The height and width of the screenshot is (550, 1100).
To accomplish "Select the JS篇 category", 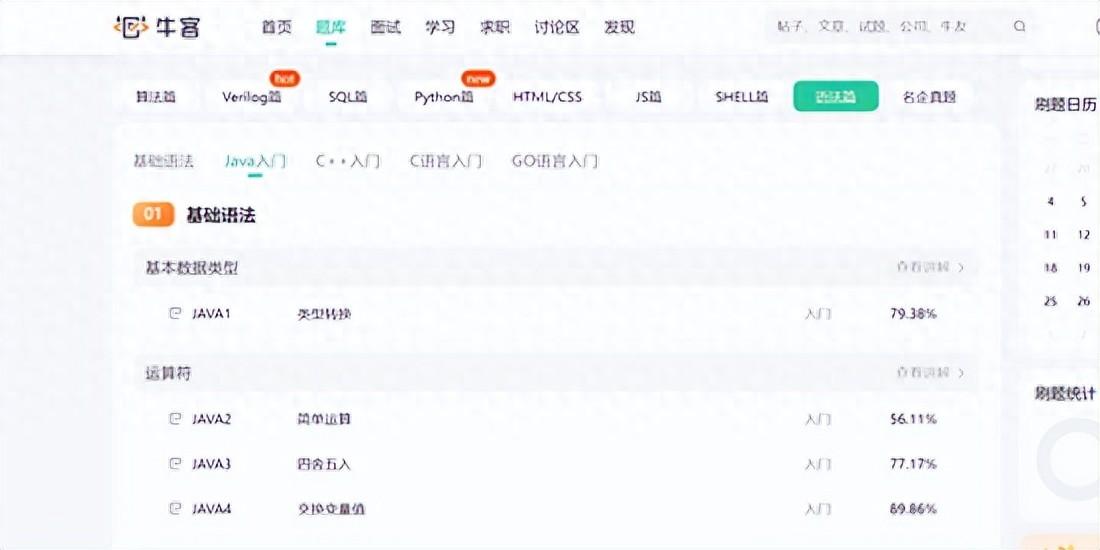I will coord(648,97).
